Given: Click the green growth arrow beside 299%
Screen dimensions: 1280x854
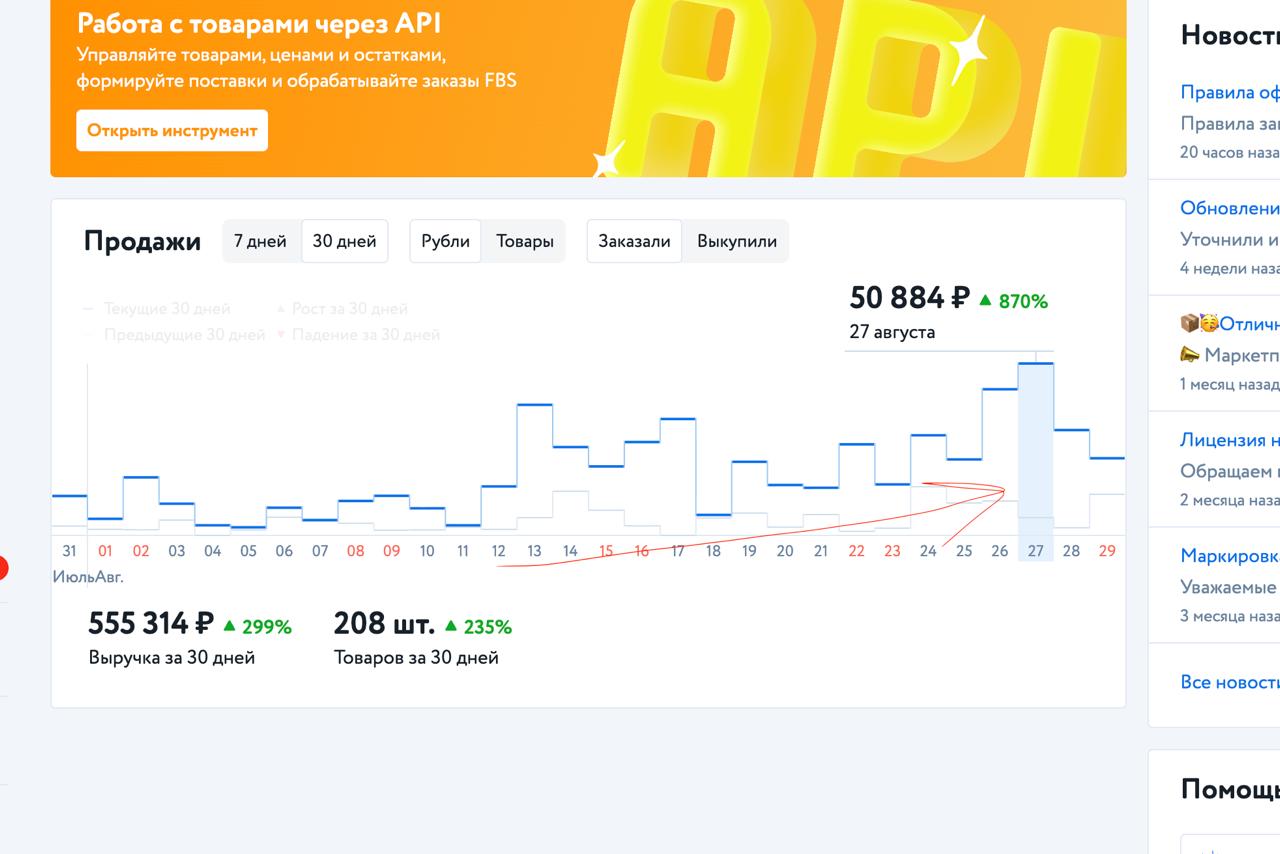Looking at the screenshot, I should [x=229, y=626].
